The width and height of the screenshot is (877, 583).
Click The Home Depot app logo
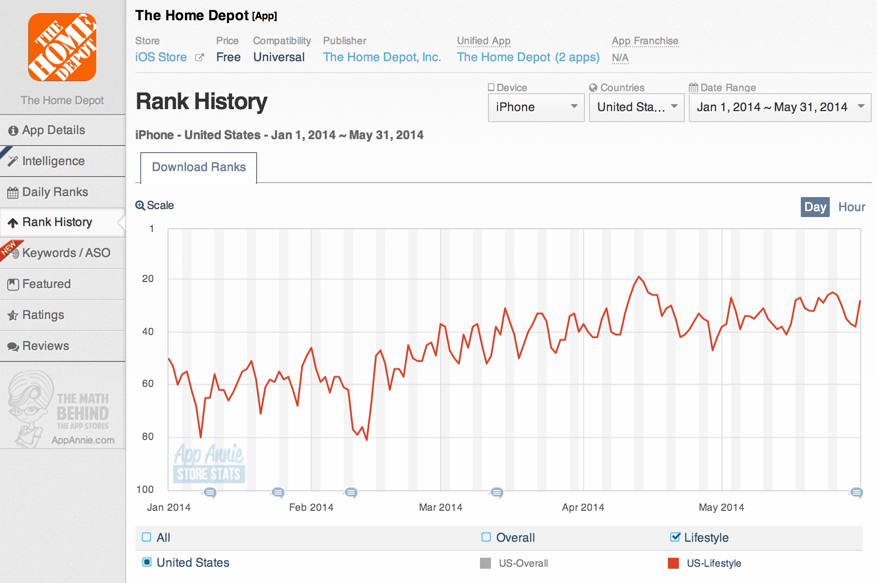pos(62,47)
